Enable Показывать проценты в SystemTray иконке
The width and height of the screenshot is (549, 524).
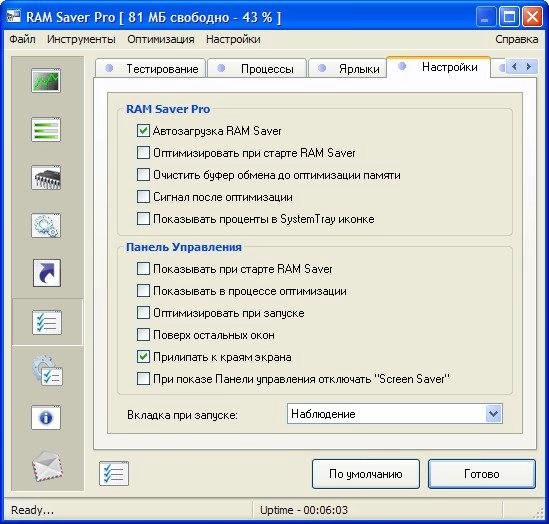pyautogui.click(x=143, y=219)
